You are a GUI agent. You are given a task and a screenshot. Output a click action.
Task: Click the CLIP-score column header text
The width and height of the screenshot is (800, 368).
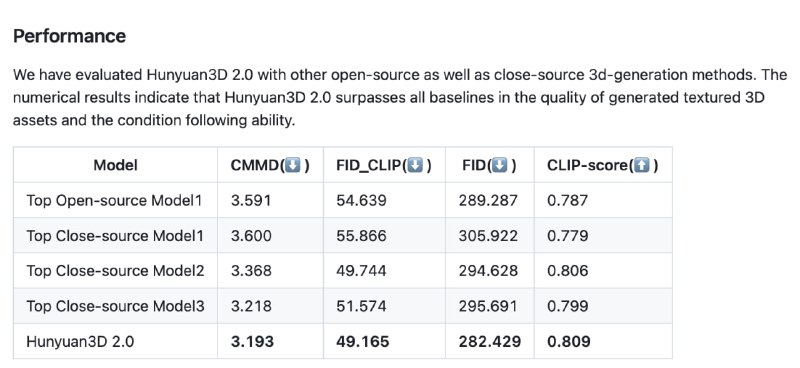[587, 165]
